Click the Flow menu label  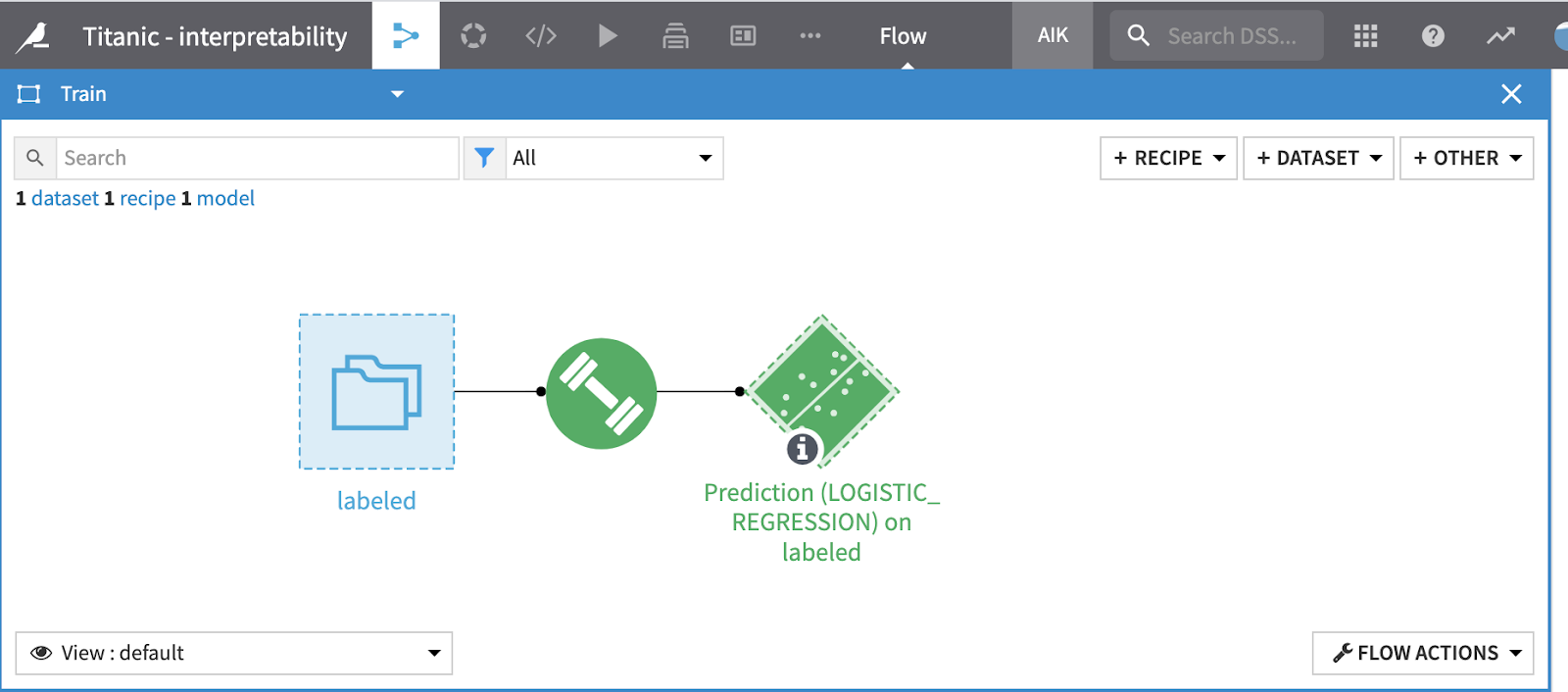(903, 36)
